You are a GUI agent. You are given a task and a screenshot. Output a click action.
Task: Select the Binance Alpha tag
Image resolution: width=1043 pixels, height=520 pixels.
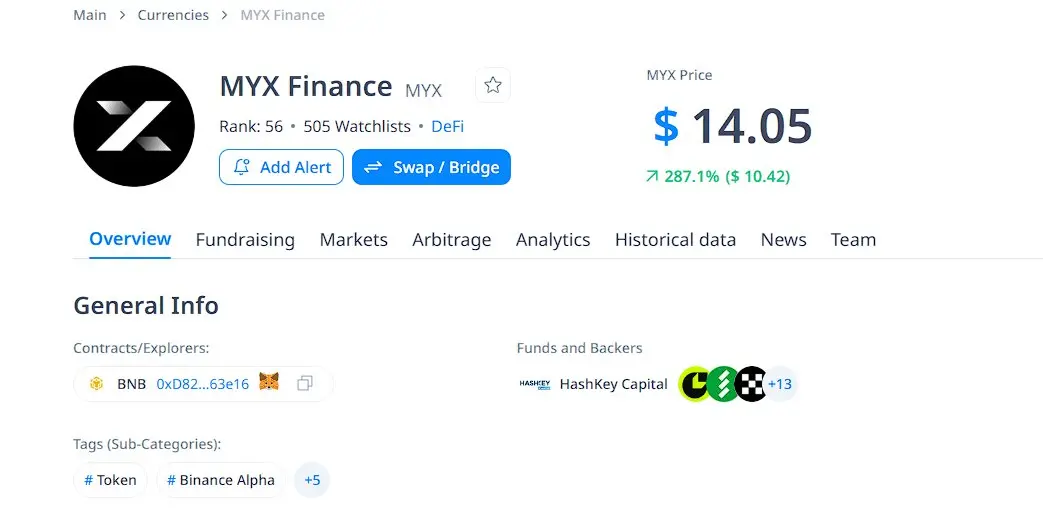click(x=221, y=480)
